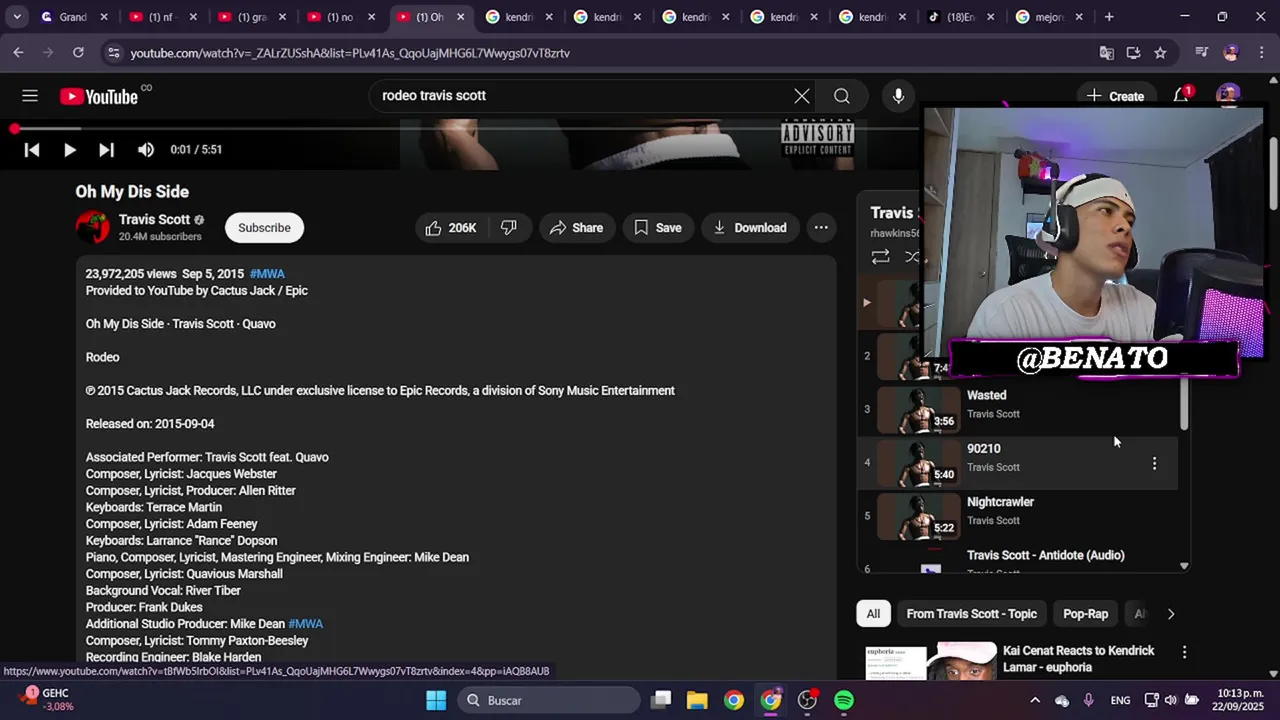The image size is (1280, 720).
Task: Toggle playlist loop button
Action: click(880, 257)
